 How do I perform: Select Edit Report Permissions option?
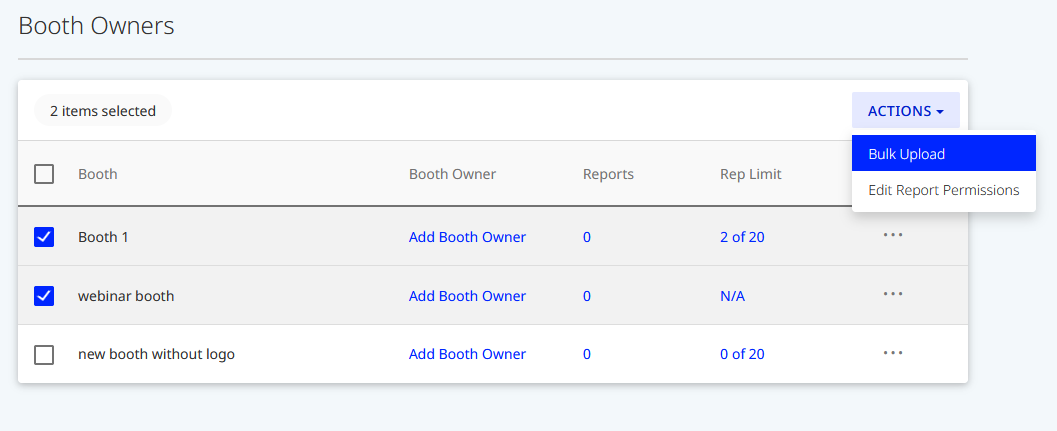pos(944,190)
